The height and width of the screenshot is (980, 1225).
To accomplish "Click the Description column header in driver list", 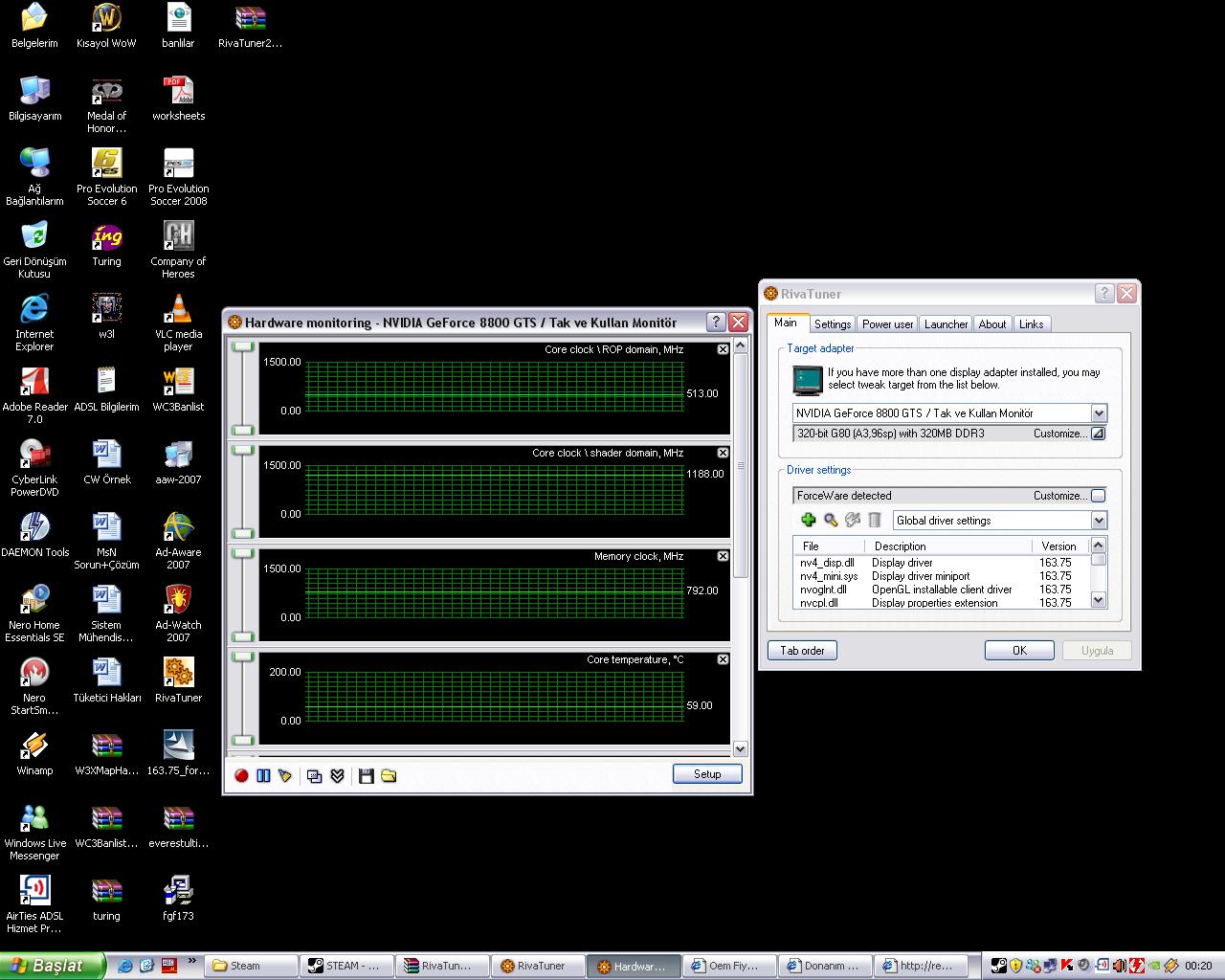I will (x=950, y=546).
